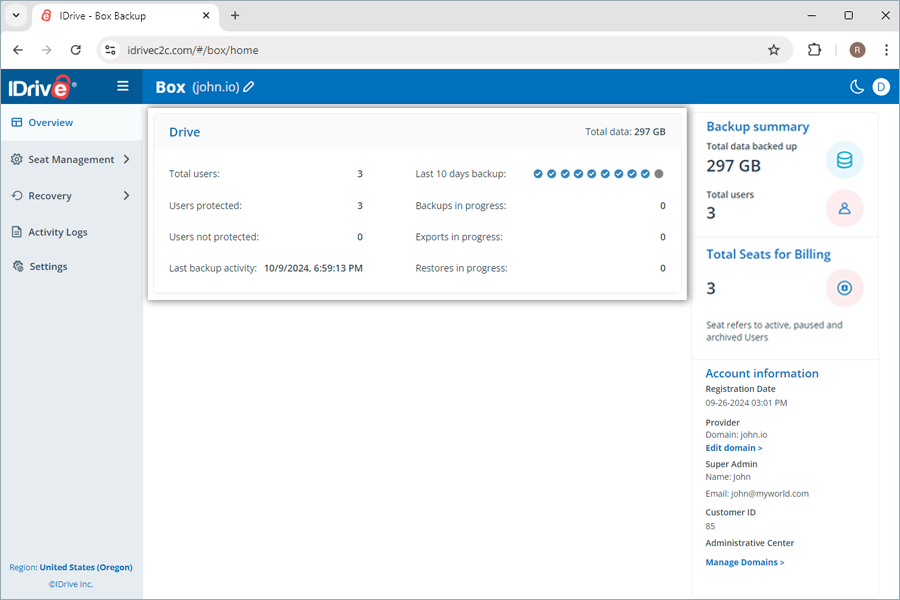The width and height of the screenshot is (900, 600).
Task: Toggle dark mode with the moon icon
Action: click(x=857, y=87)
